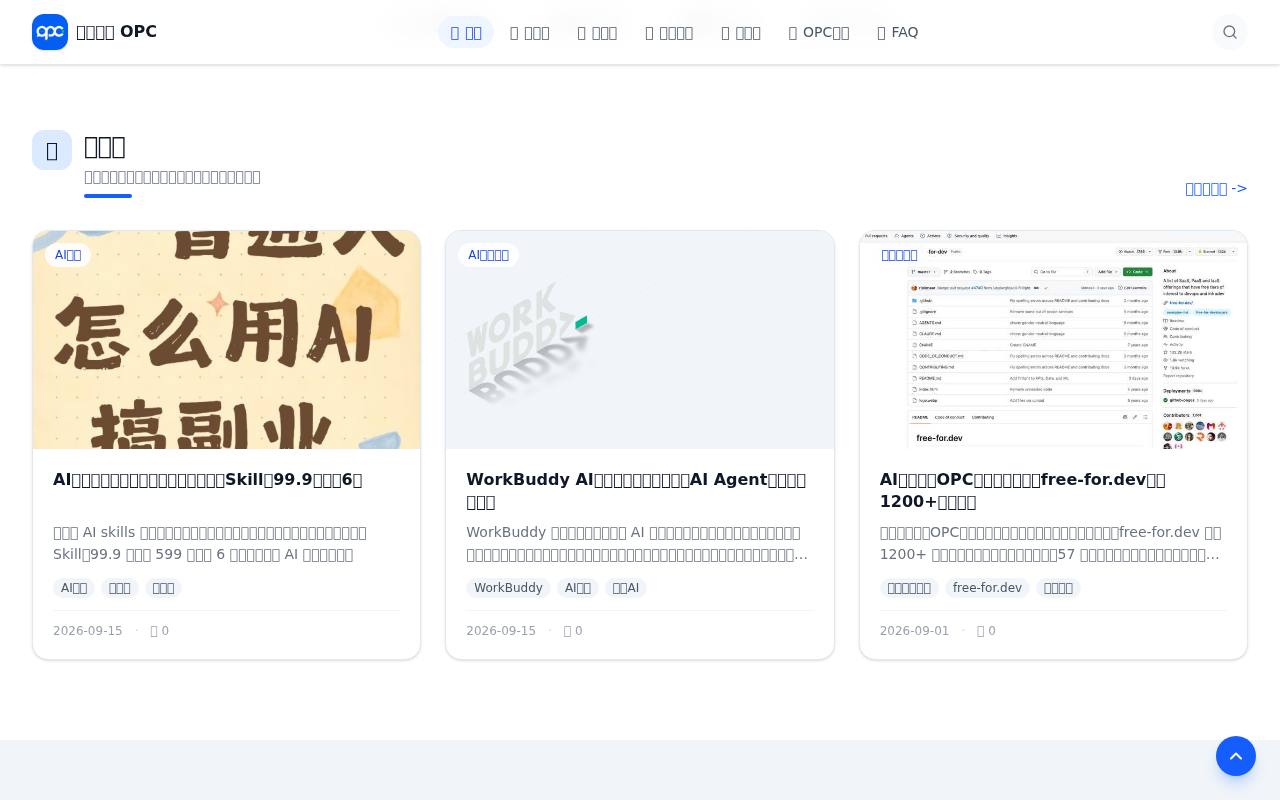Screen dimensions: 1280x800
Task: Click the tag ending in AI on the WorkBuddy card
Action: [x=626, y=588]
